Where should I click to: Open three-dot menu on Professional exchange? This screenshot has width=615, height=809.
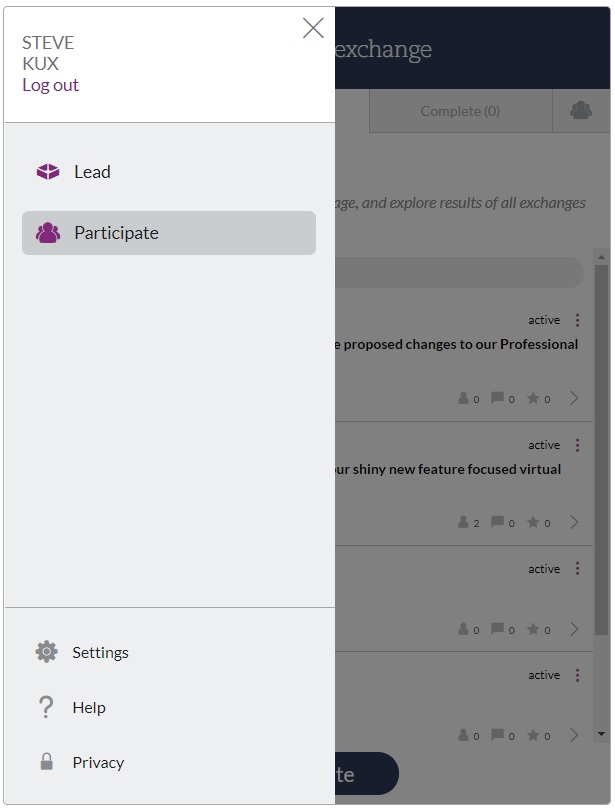577,320
